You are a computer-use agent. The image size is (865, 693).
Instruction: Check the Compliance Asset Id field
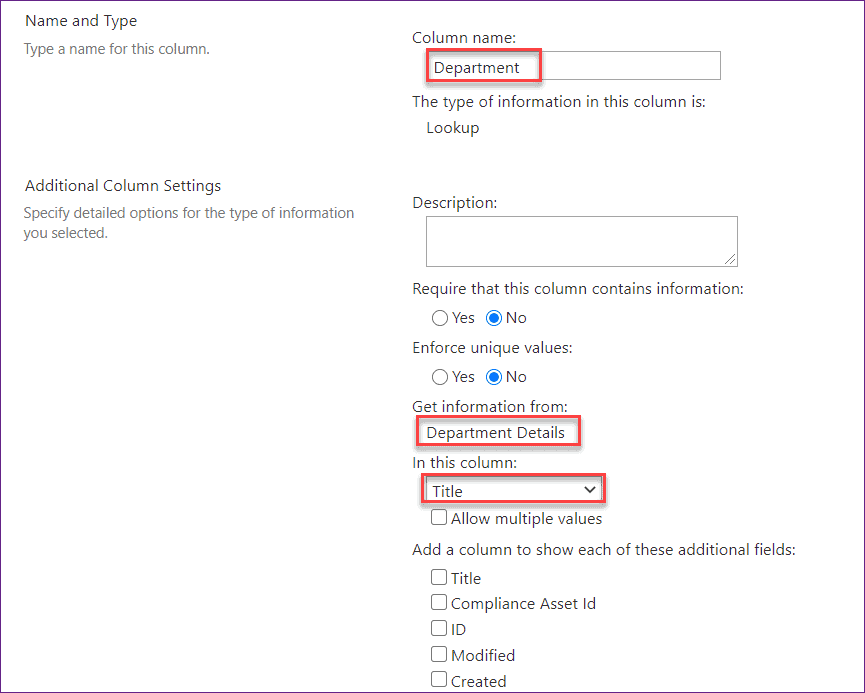point(438,602)
